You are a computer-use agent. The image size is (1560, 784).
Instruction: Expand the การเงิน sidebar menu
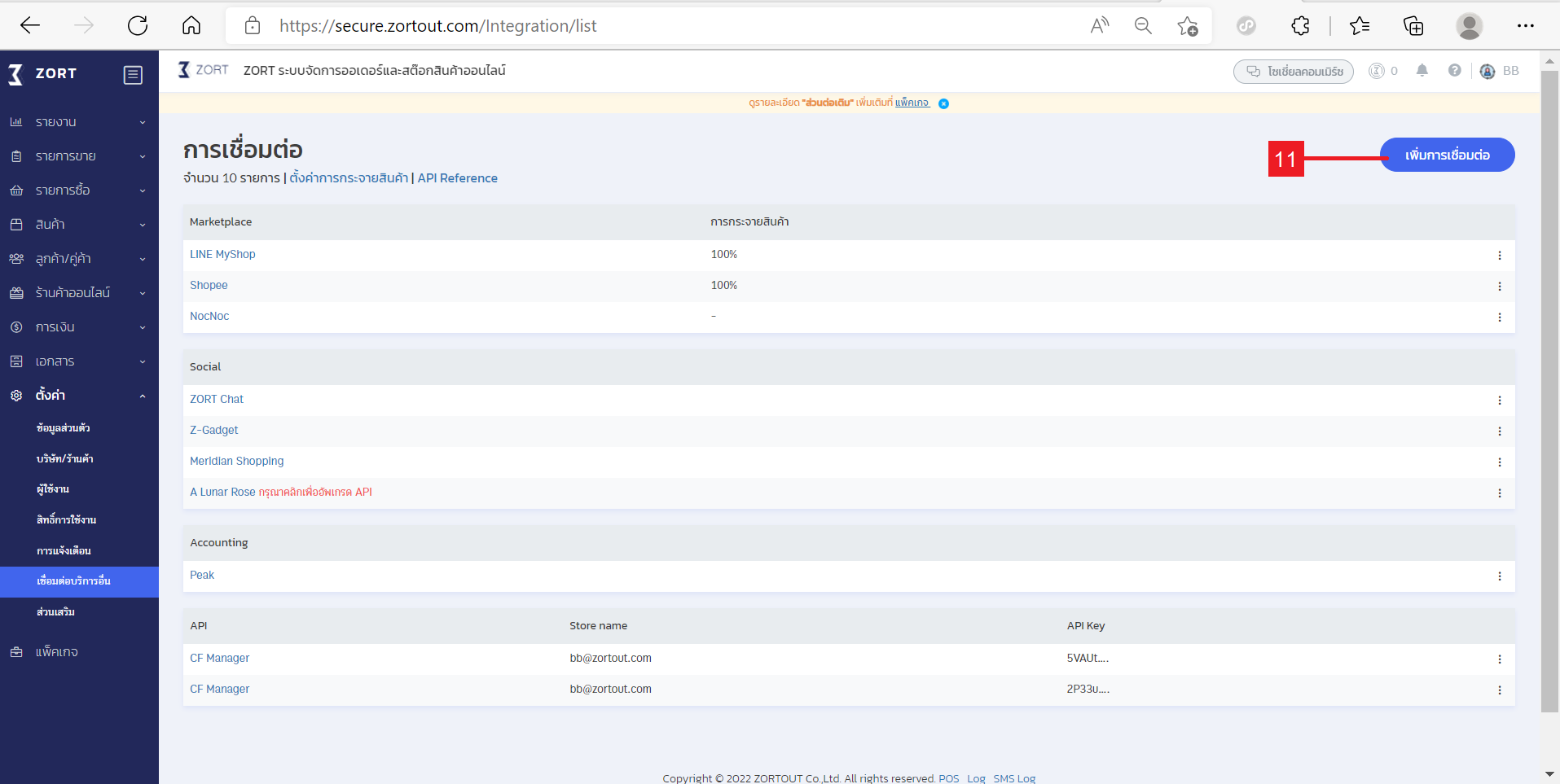(x=79, y=327)
